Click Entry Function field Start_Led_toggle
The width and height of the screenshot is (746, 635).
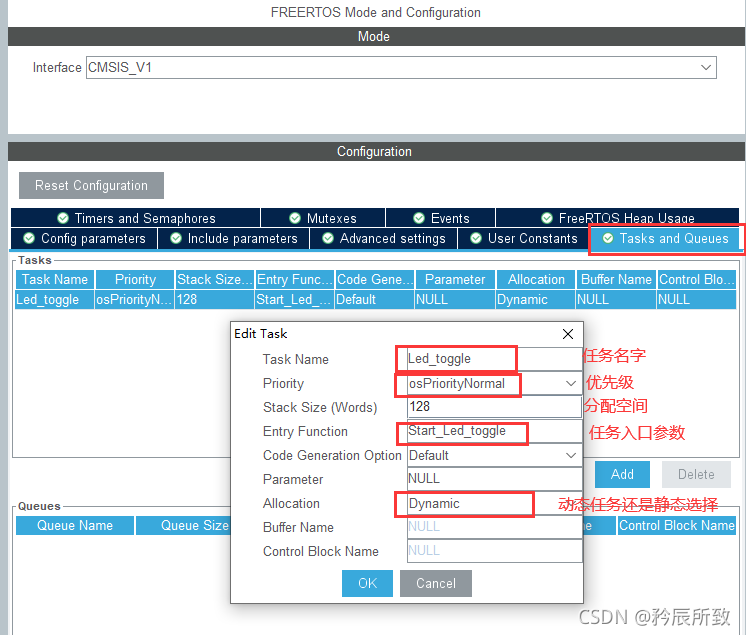[494, 431]
